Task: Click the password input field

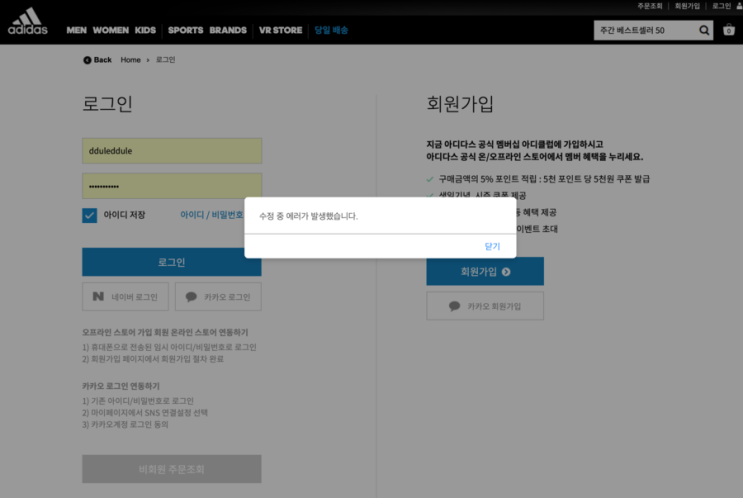Action: tap(172, 186)
